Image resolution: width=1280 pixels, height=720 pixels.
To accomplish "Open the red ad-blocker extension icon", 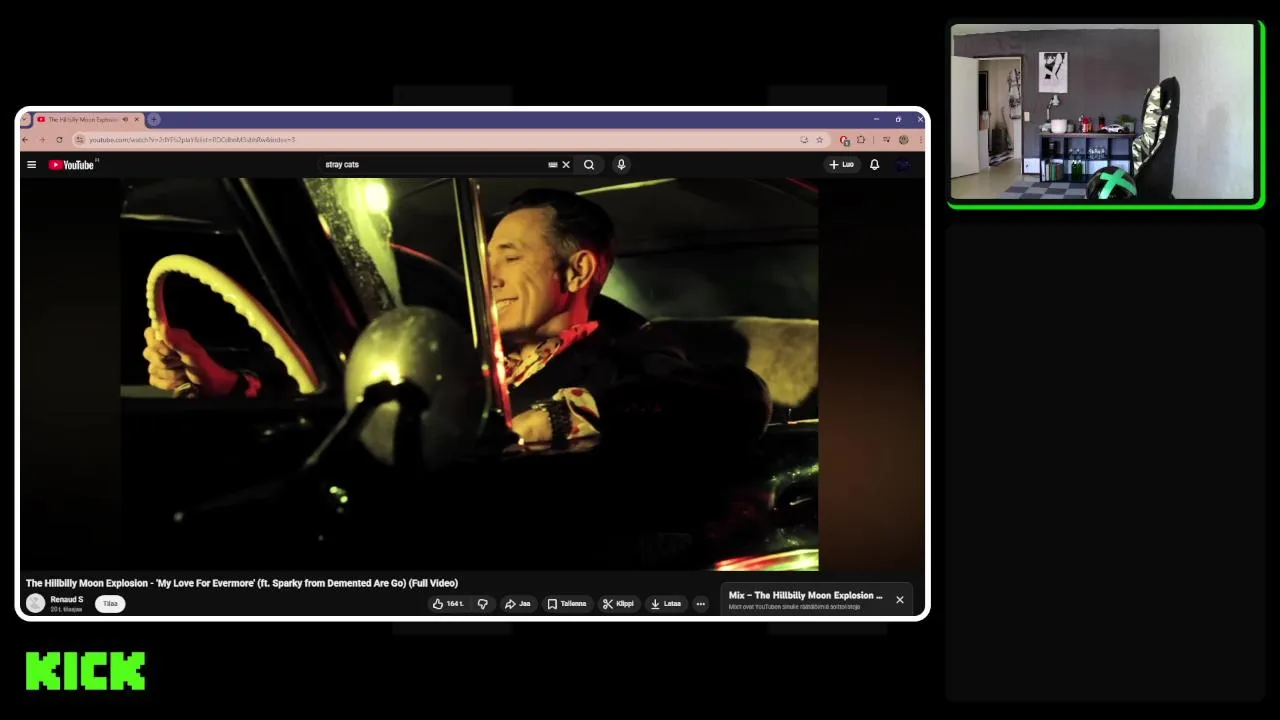I will coord(845,140).
